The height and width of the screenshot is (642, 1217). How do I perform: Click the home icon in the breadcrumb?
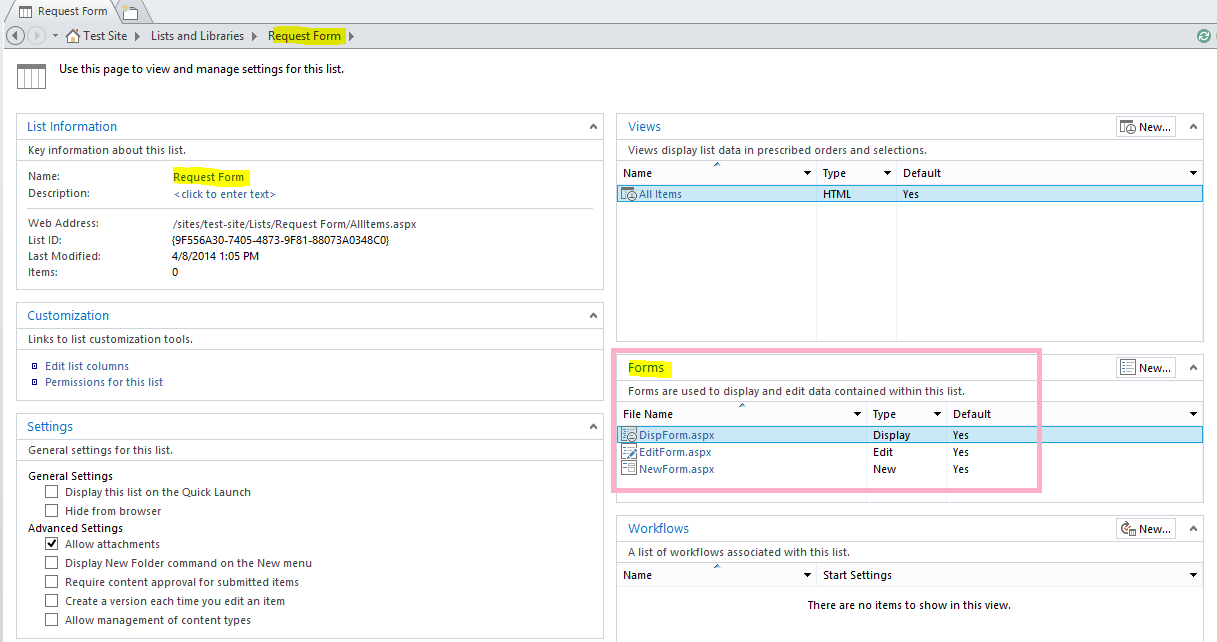(71, 35)
